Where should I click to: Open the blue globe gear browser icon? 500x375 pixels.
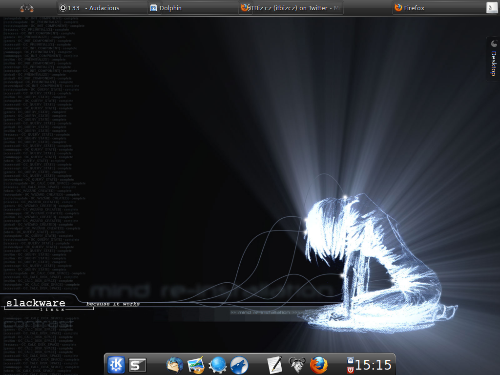click(217, 365)
